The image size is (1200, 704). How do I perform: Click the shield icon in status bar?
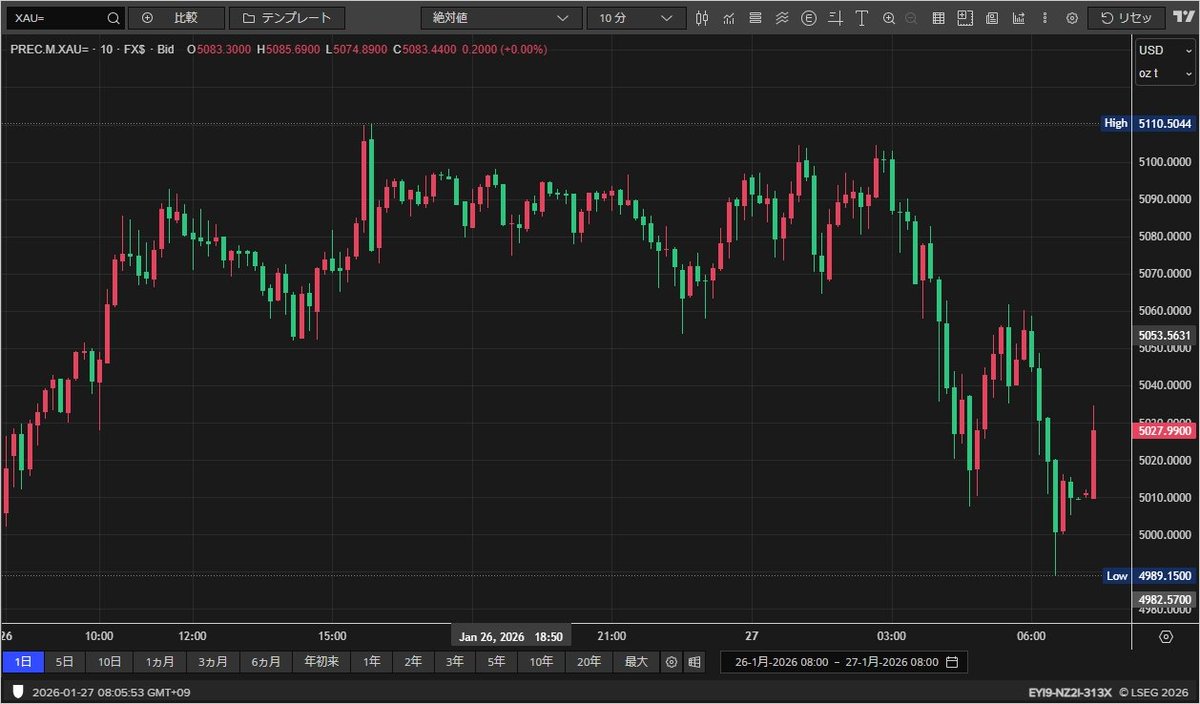tap(17, 692)
